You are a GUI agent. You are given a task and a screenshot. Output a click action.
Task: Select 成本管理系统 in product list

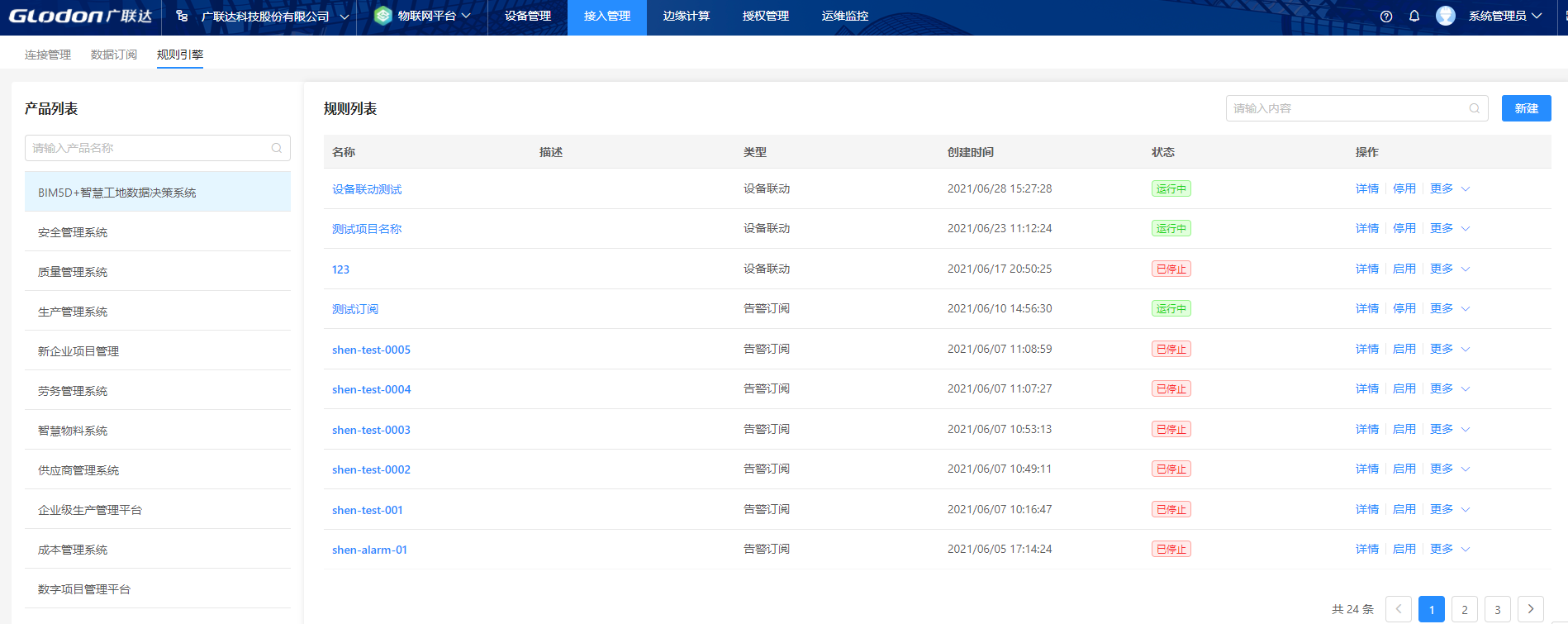tap(158, 550)
